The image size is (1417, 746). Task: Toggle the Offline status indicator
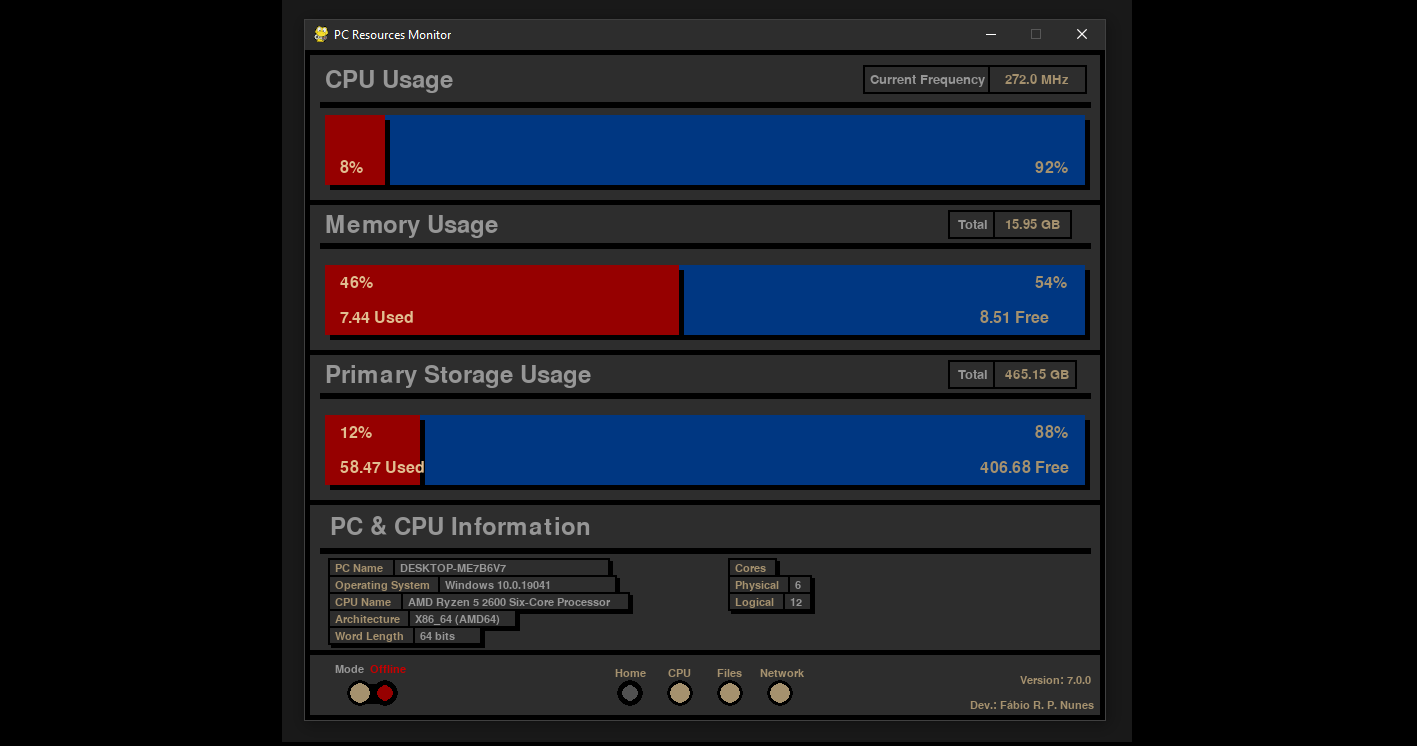tap(386, 692)
